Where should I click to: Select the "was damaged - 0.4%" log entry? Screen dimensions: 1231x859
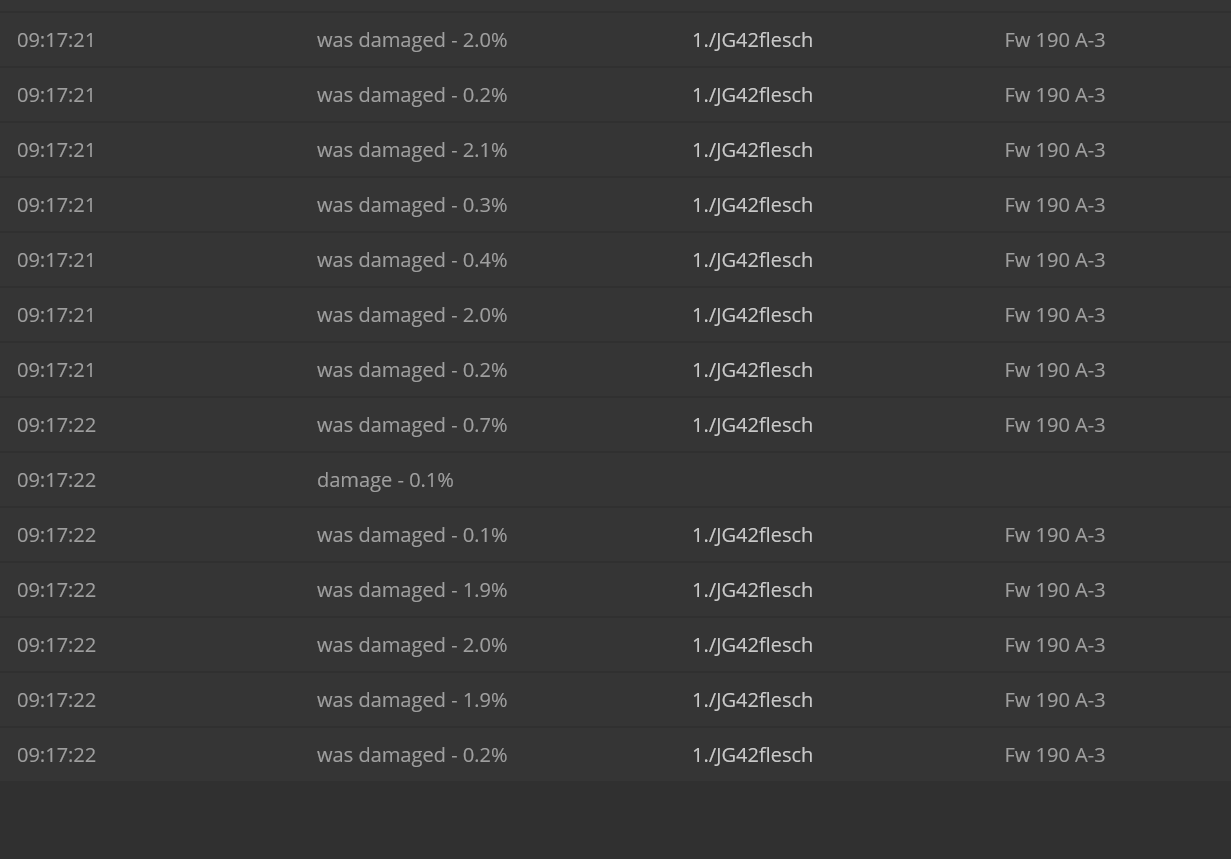pos(615,260)
